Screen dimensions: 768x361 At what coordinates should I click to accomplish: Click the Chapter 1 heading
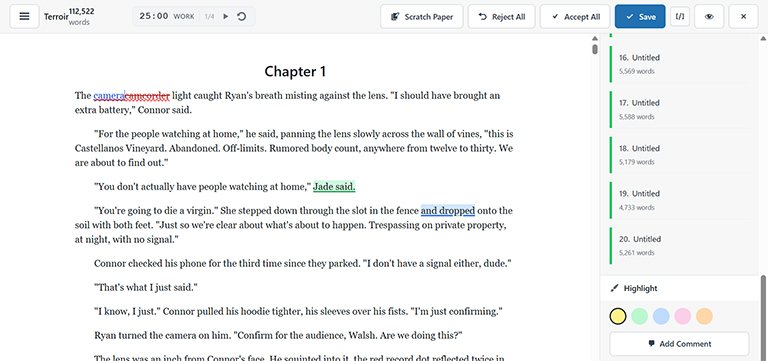[x=295, y=72]
